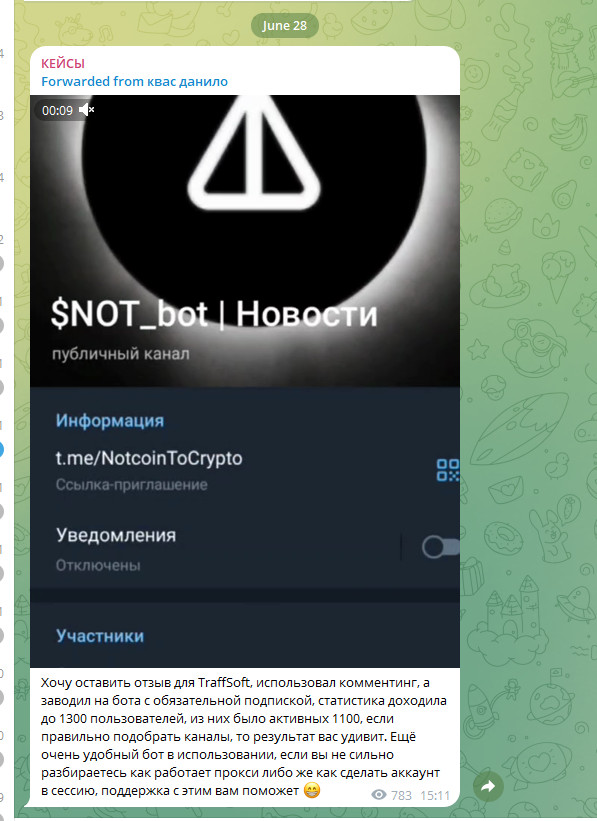Open the t.me/NotcoinToCrypto invite link
This screenshot has width=597, height=821.
coord(149,458)
